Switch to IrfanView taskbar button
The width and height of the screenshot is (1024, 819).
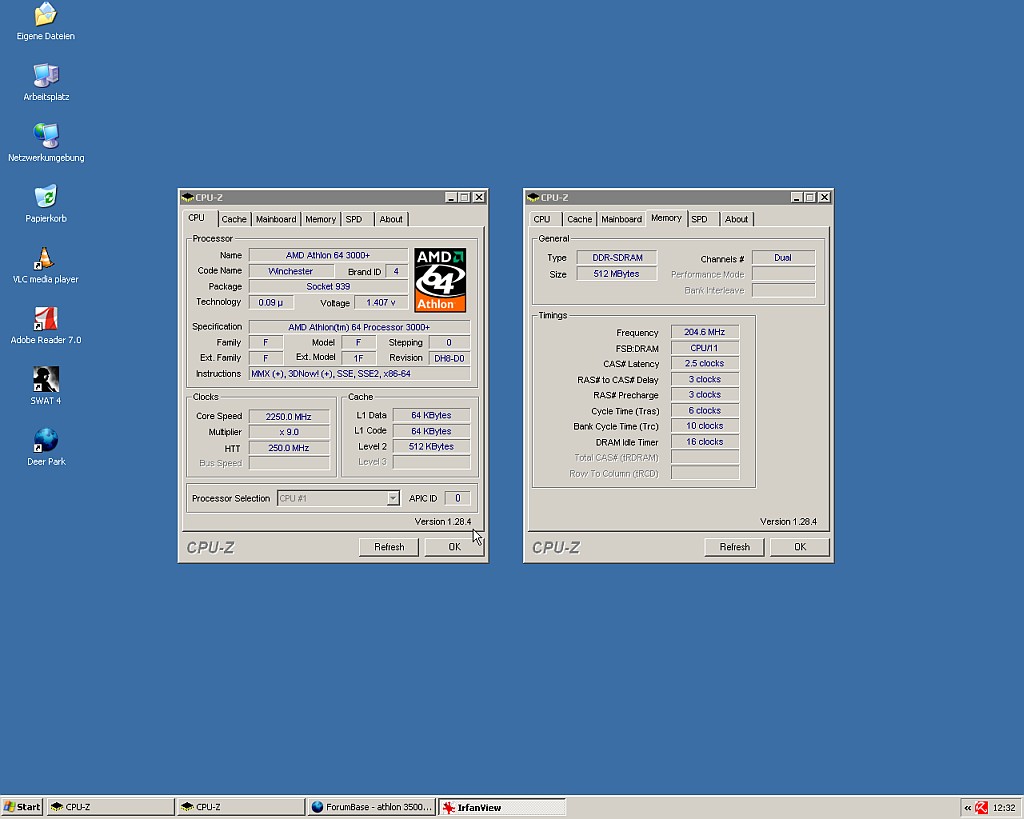coord(502,807)
